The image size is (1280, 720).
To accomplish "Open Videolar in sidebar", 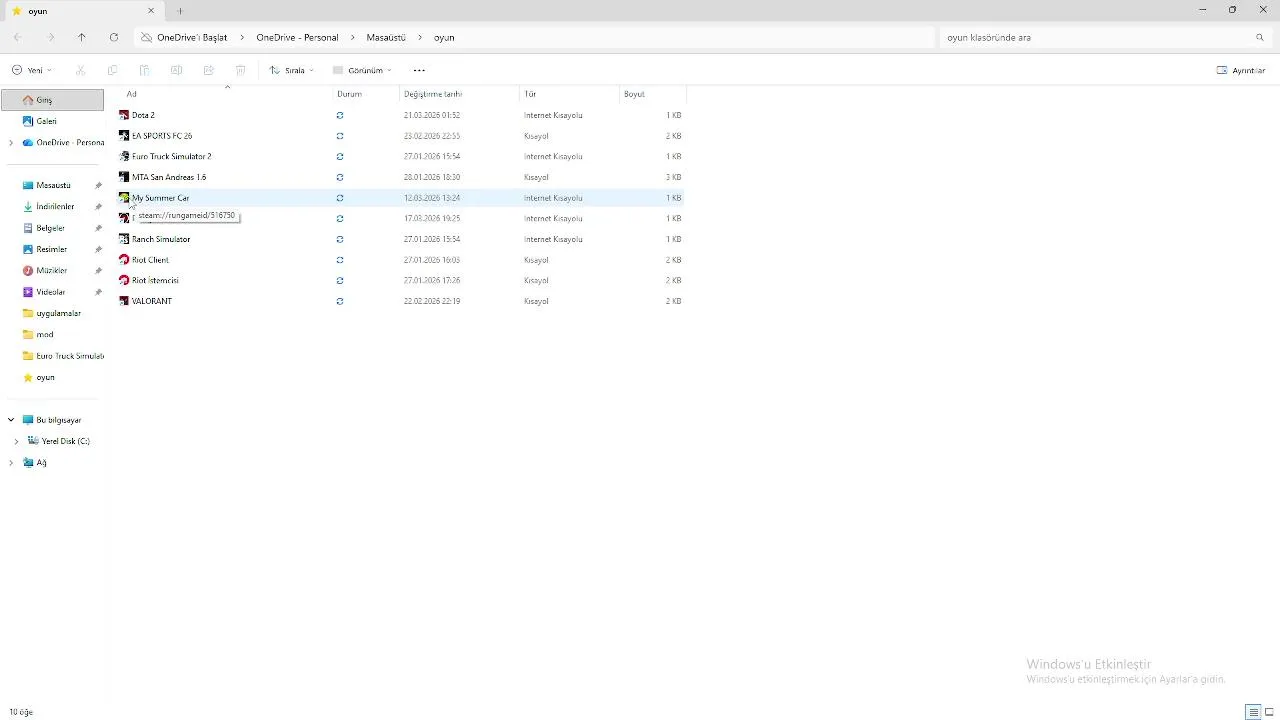I will (x=50, y=292).
